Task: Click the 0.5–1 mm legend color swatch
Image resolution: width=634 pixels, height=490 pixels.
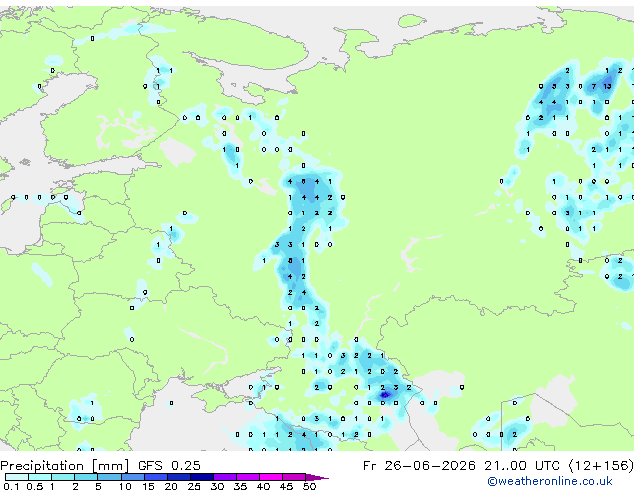Action: [40, 477]
